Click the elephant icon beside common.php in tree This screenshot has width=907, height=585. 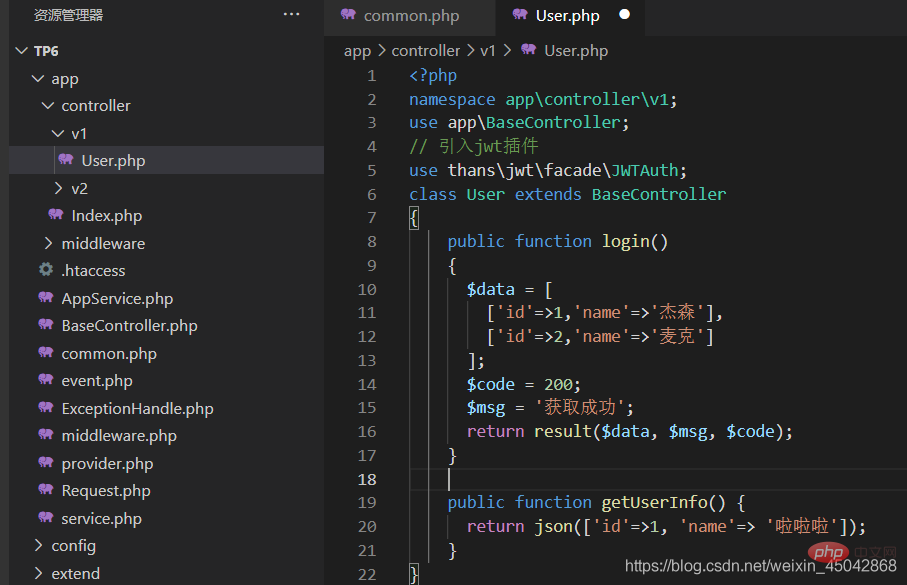pos(46,352)
